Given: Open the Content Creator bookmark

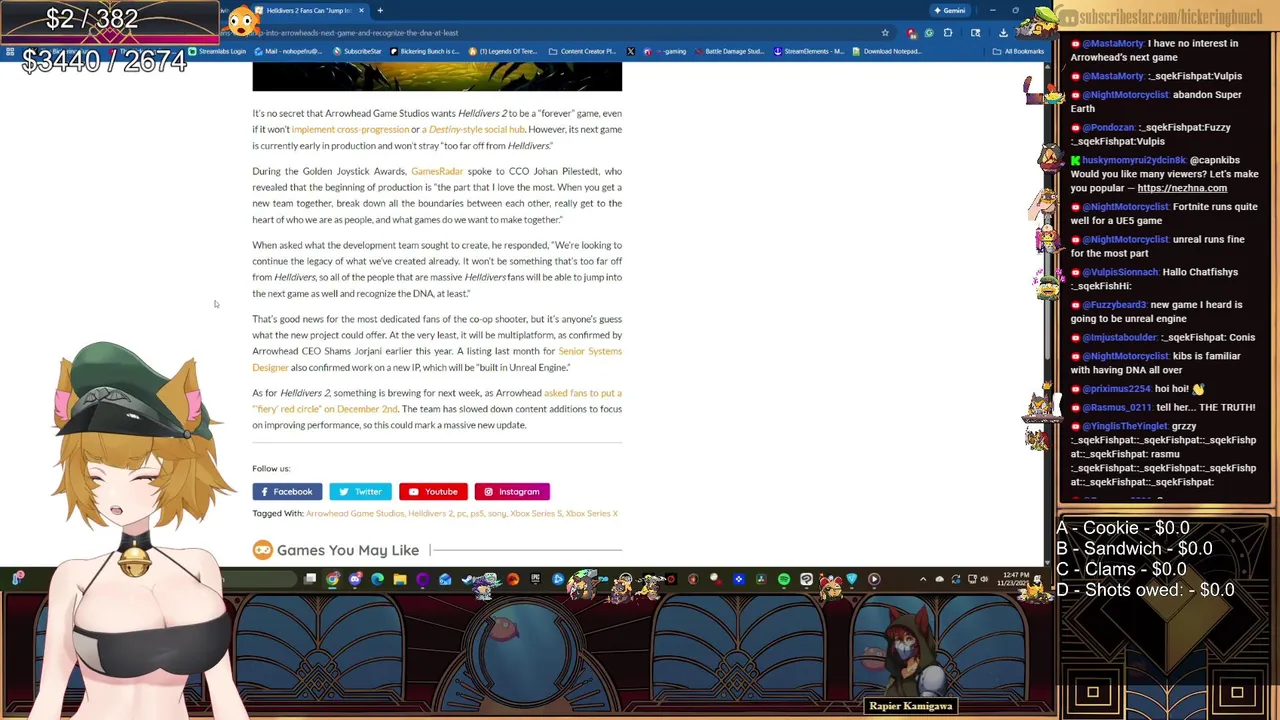Looking at the screenshot, I should click(x=583, y=51).
